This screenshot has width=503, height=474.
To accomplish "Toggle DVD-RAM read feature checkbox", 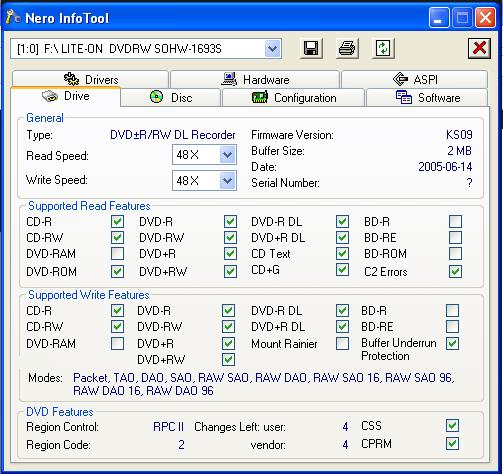I will pyautogui.click(x=117, y=254).
